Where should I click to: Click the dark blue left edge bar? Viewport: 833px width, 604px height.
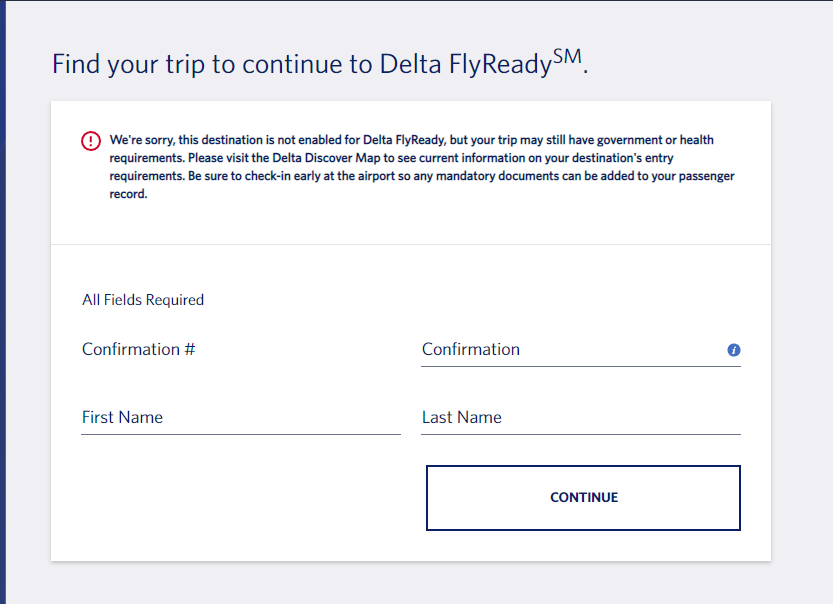point(3,302)
